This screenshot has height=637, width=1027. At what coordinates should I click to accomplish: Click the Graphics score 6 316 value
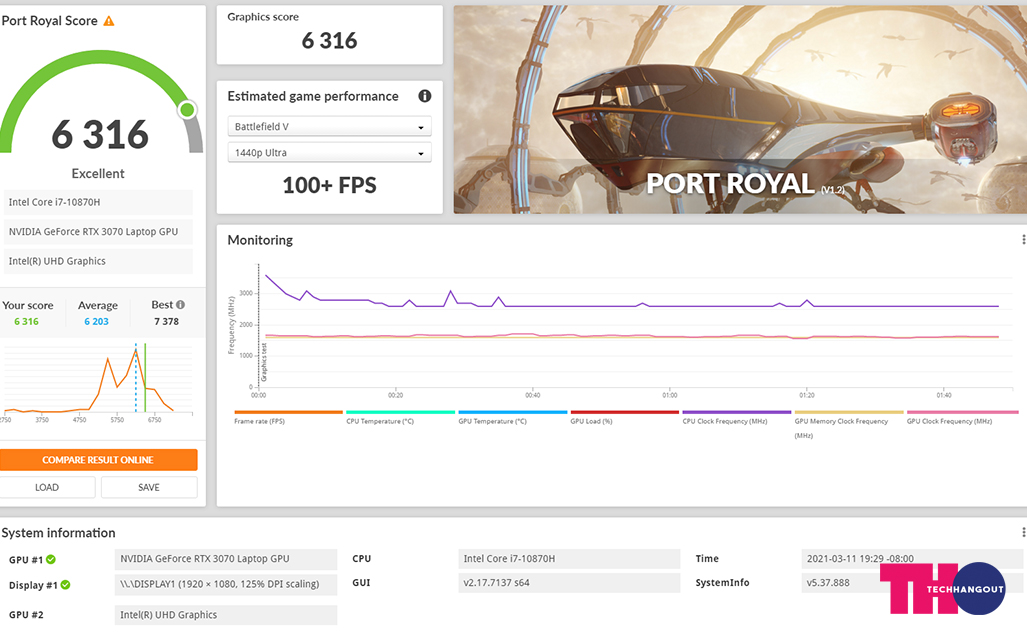coord(329,41)
